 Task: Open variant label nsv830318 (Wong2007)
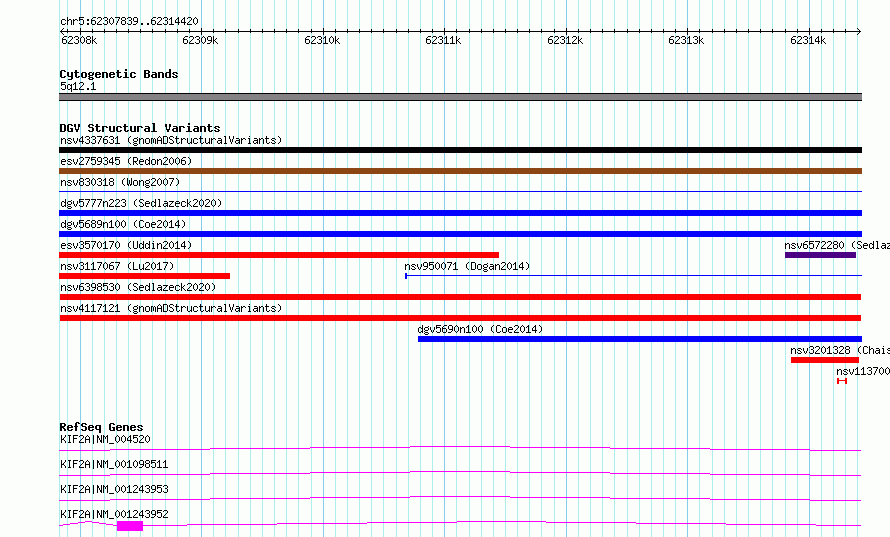pos(120,182)
